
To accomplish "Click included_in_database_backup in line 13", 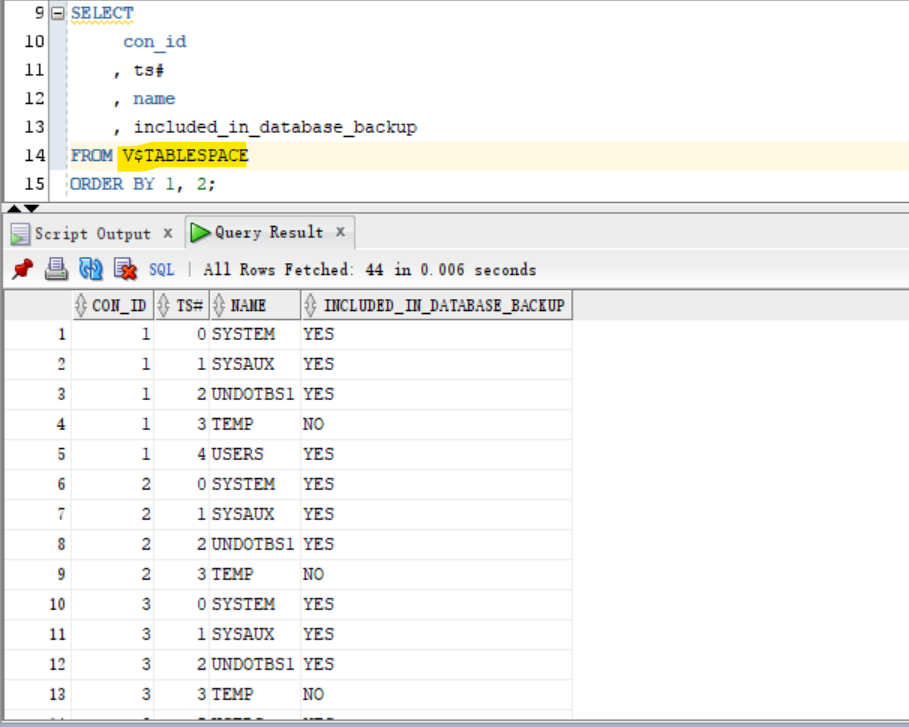I will click(275, 127).
